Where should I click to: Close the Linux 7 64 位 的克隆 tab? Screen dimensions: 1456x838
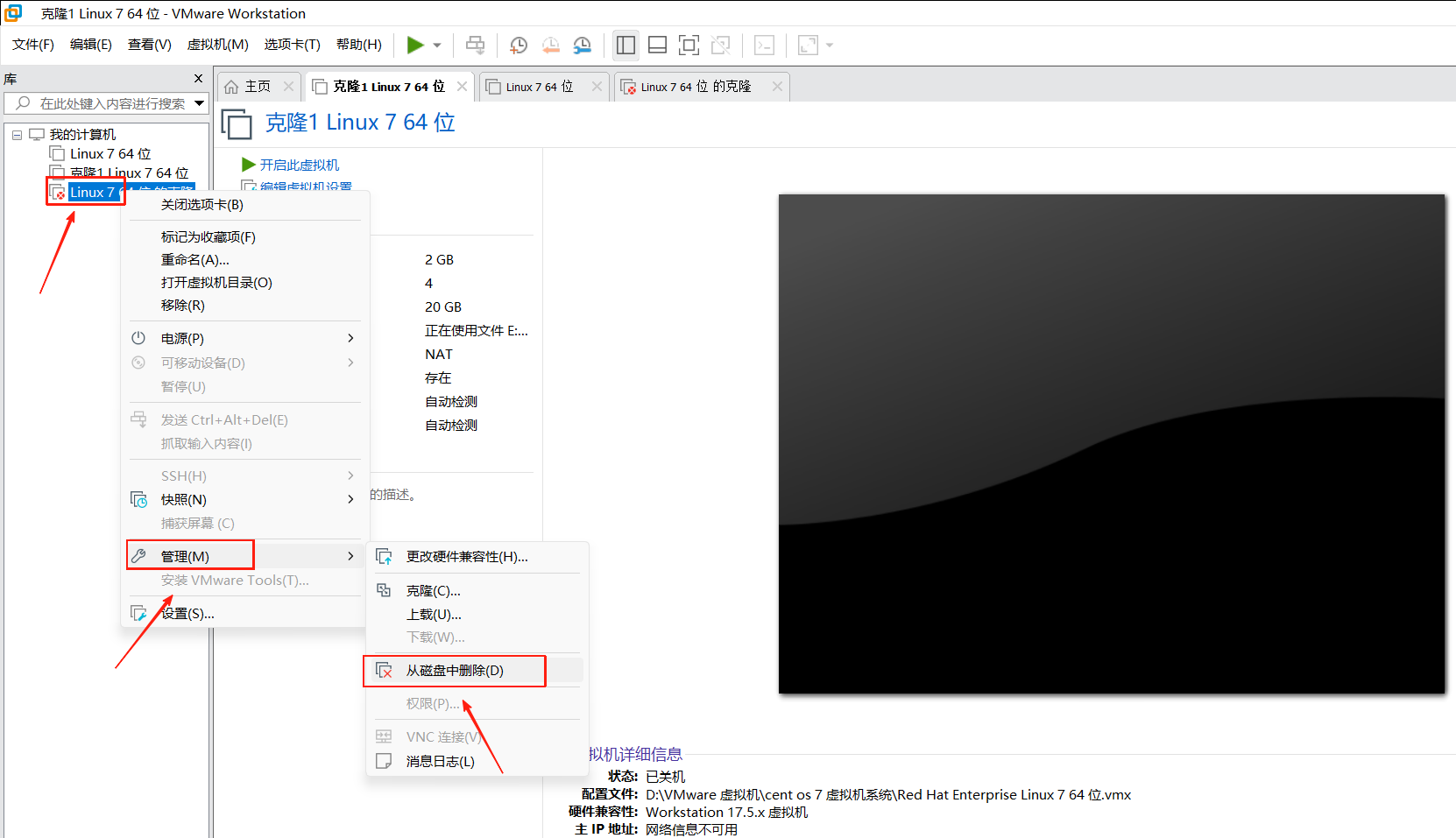pyautogui.click(x=777, y=87)
